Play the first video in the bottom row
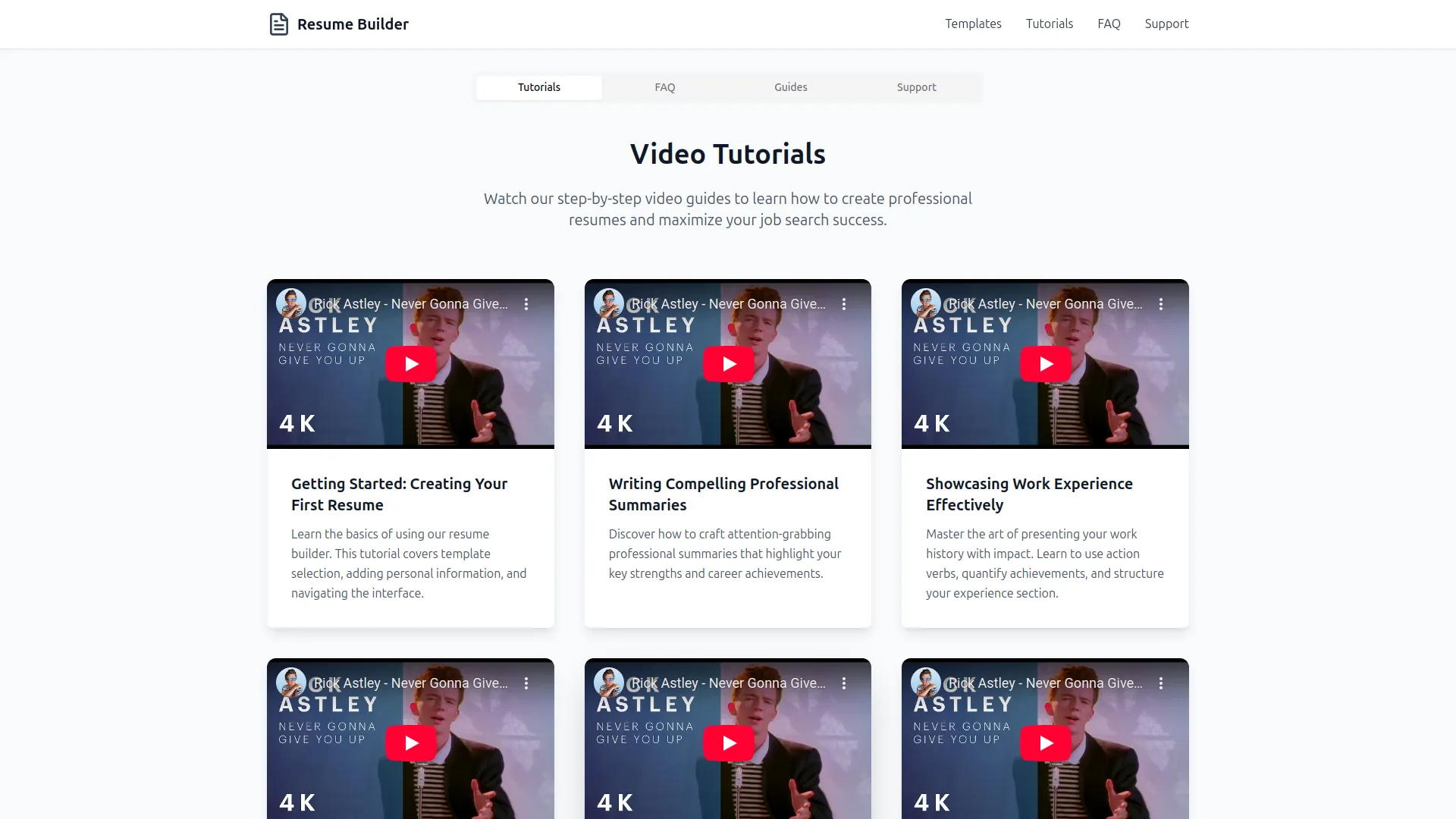The height and width of the screenshot is (819, 1456). coord(410,742)
